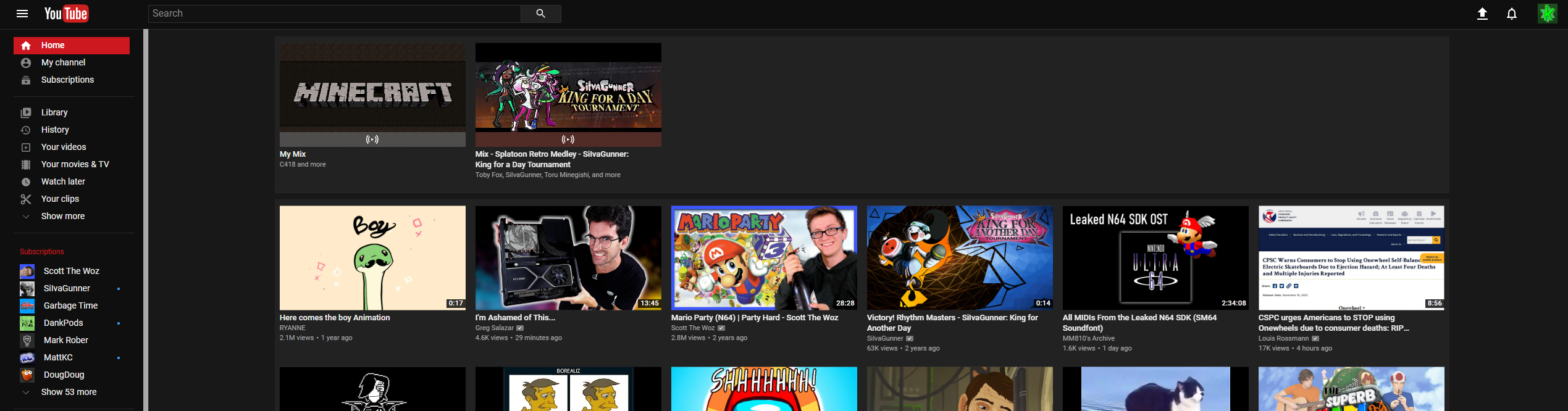Click the graphics card PC thumbnail
This screenshot has width=1568, height=411.
coord(568,258)
